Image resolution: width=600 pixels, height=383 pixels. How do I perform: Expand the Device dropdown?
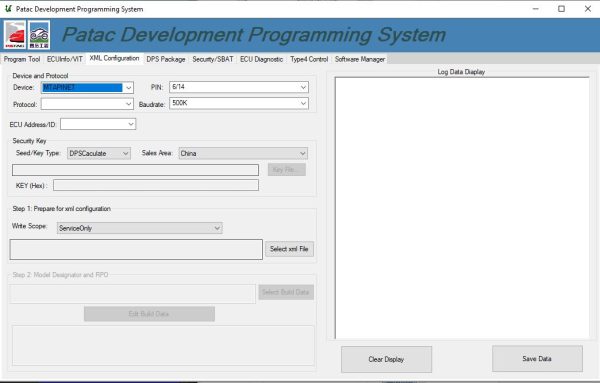129,88
